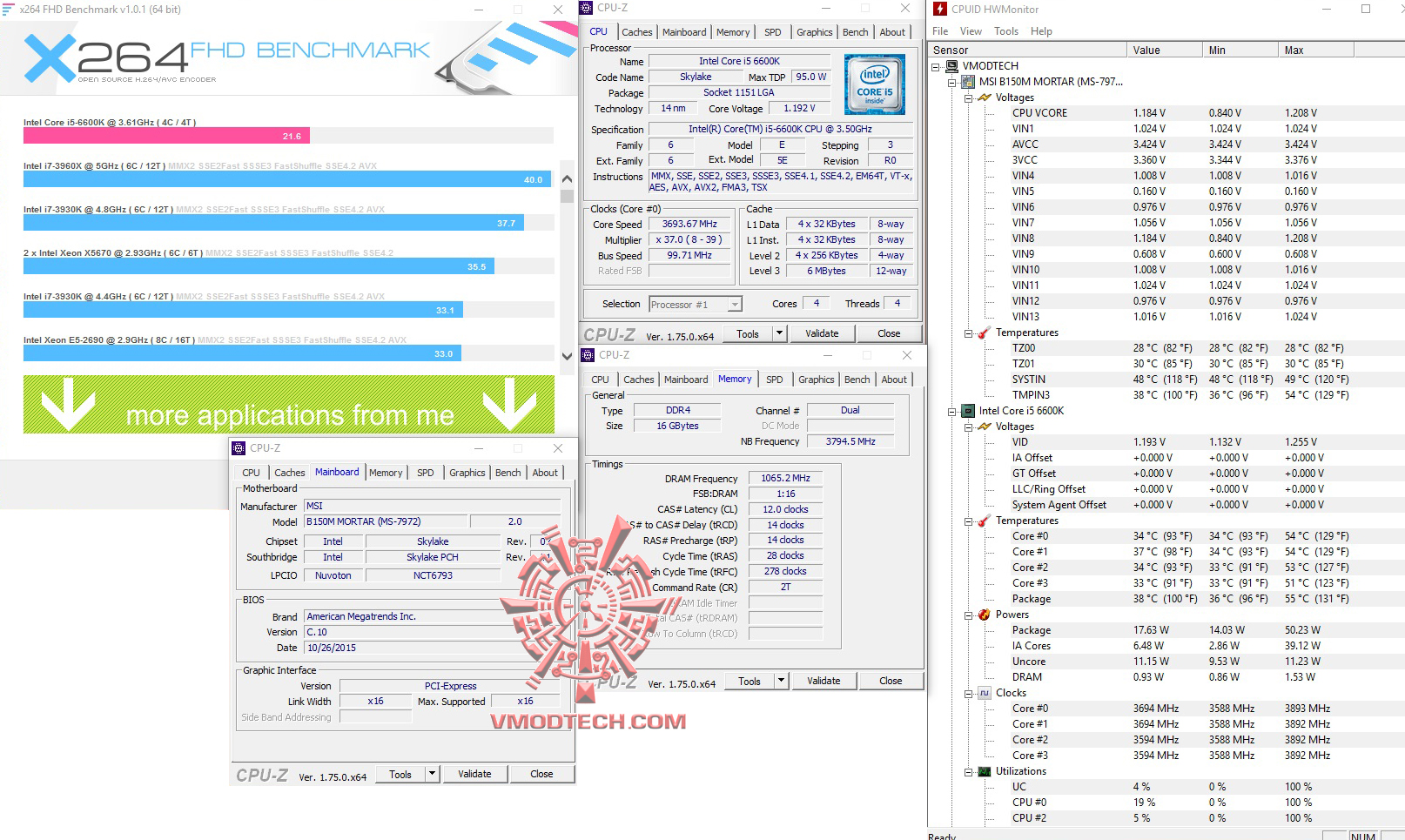This screenshot has height=840, width=1405.
Task: Switch to the Bench tab in CPU-Z
Action: tap(855, 31)
